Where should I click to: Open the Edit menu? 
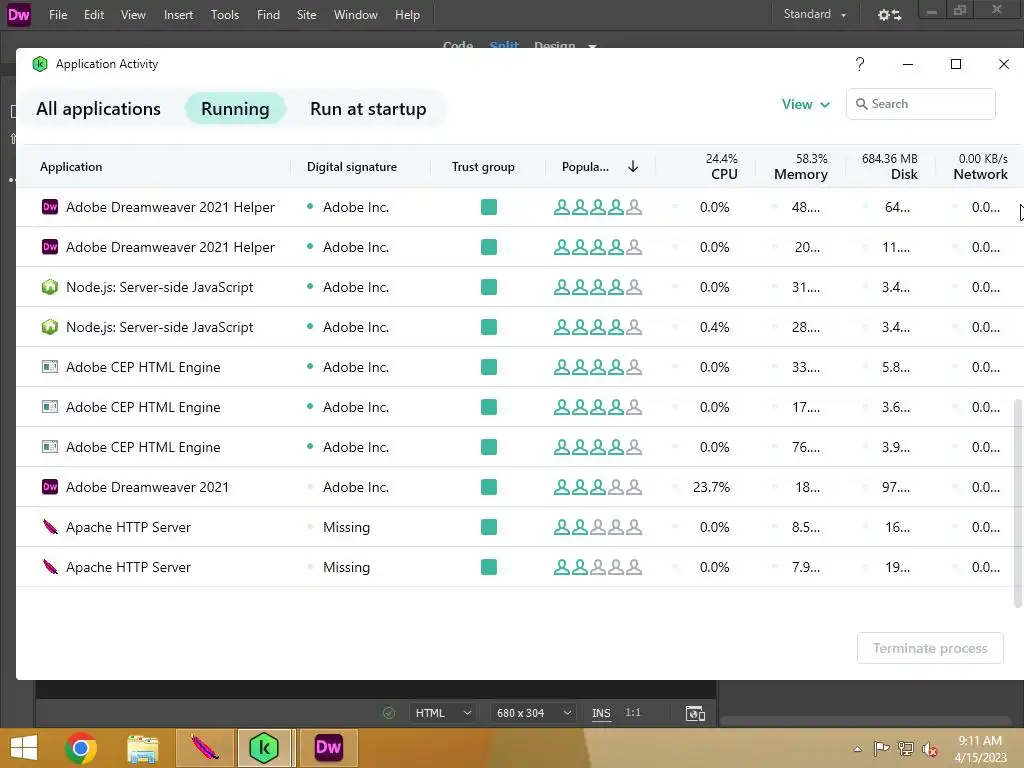tap(93, 14)
